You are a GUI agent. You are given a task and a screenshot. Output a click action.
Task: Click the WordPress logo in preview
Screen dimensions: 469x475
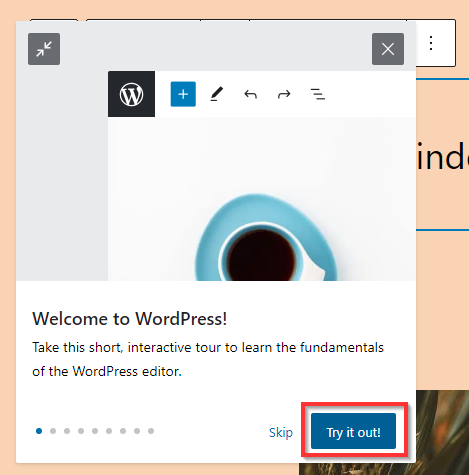coord(131,94)
